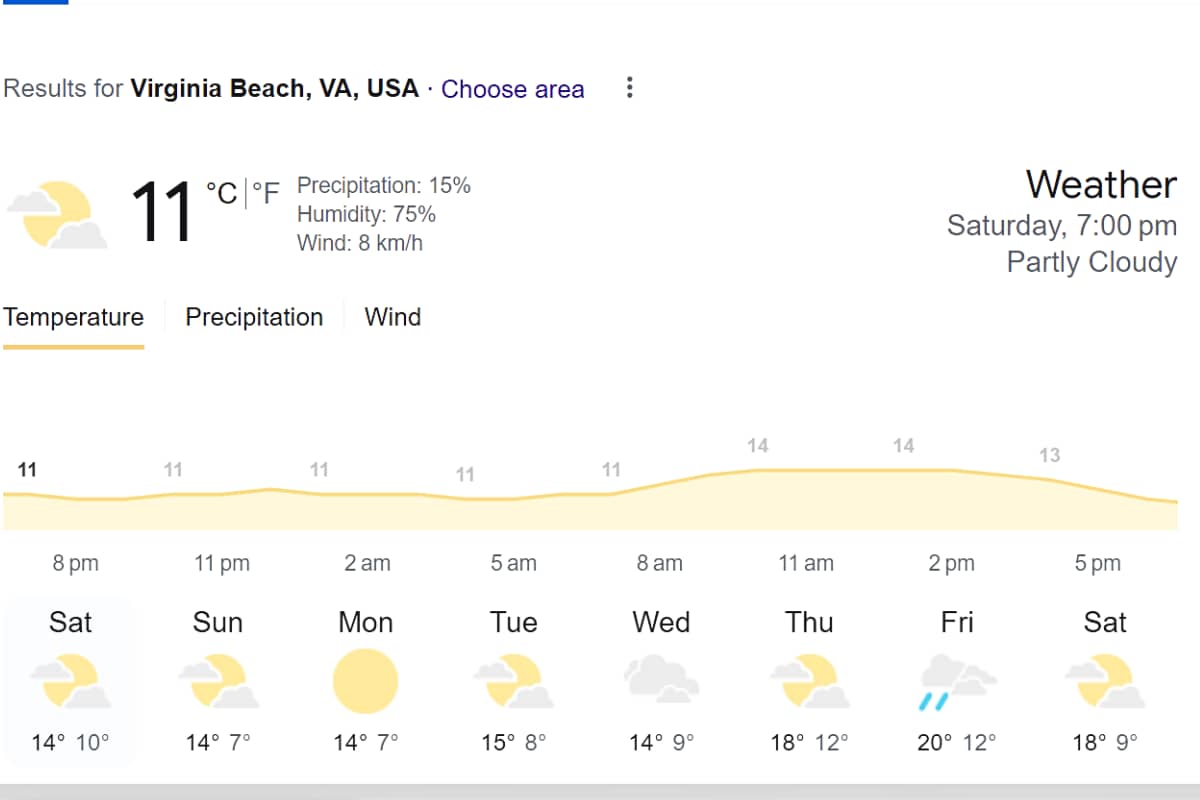
Task: Select the sunny Monday forecast icon
Action: [365, 681]
